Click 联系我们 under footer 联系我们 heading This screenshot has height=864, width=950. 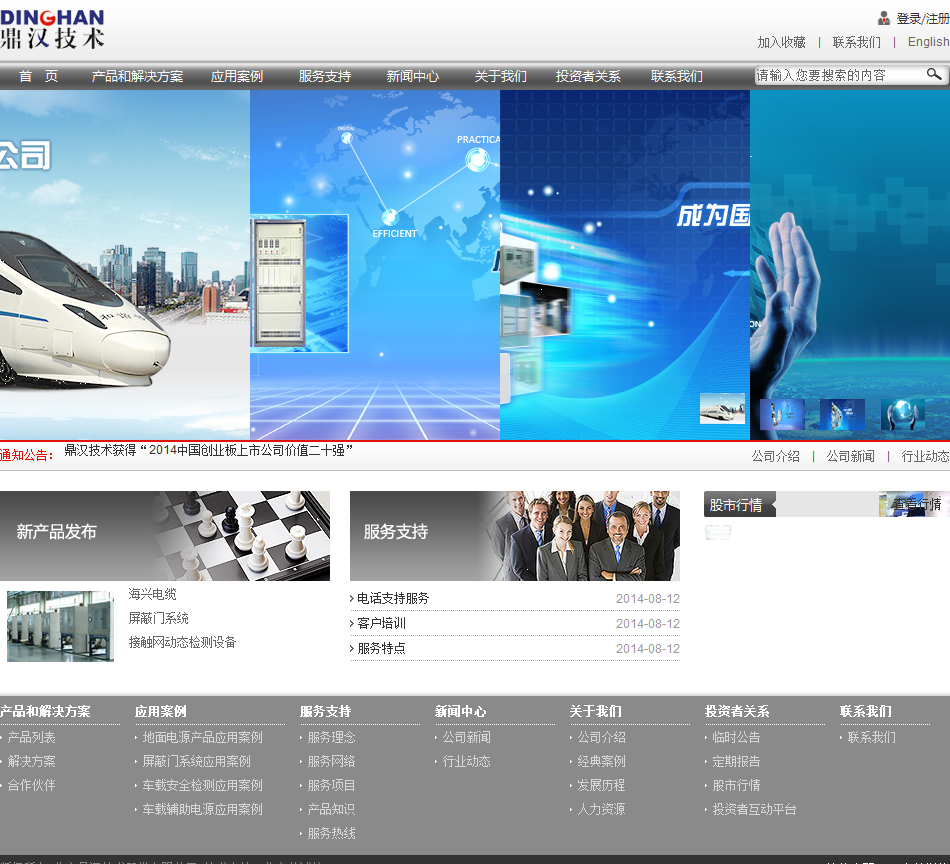coord(871,737)
